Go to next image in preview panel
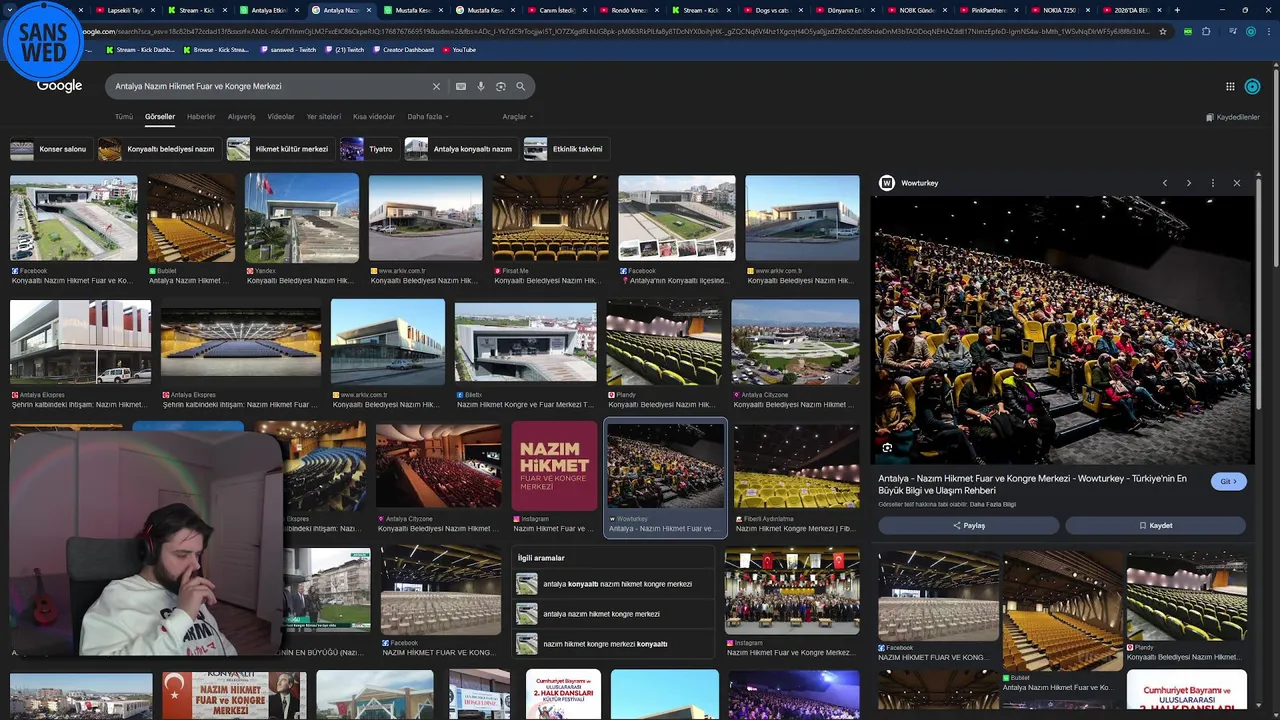 pos(1189,183)
